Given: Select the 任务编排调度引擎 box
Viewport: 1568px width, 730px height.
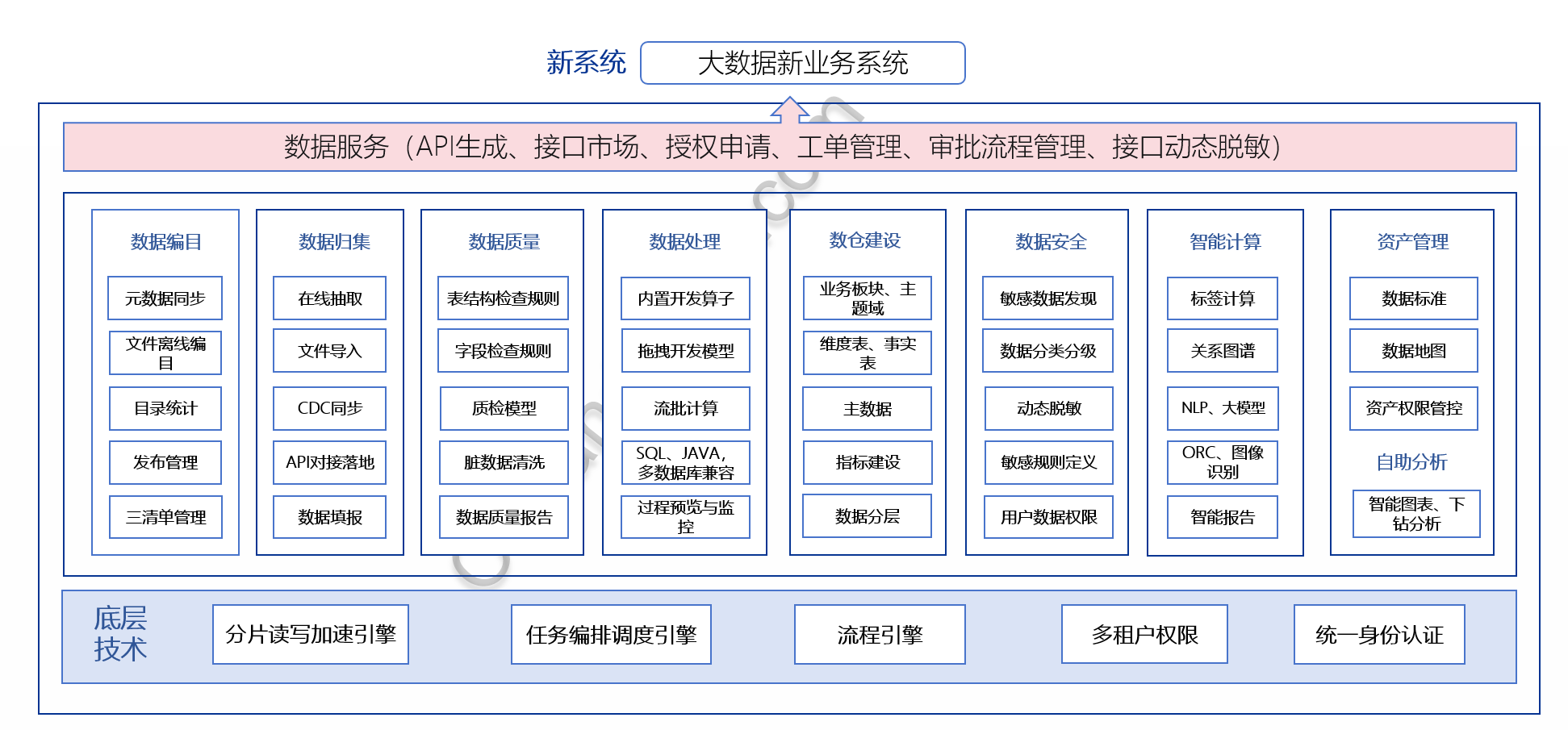Looking at the screenshot, I should pos(611,635).
